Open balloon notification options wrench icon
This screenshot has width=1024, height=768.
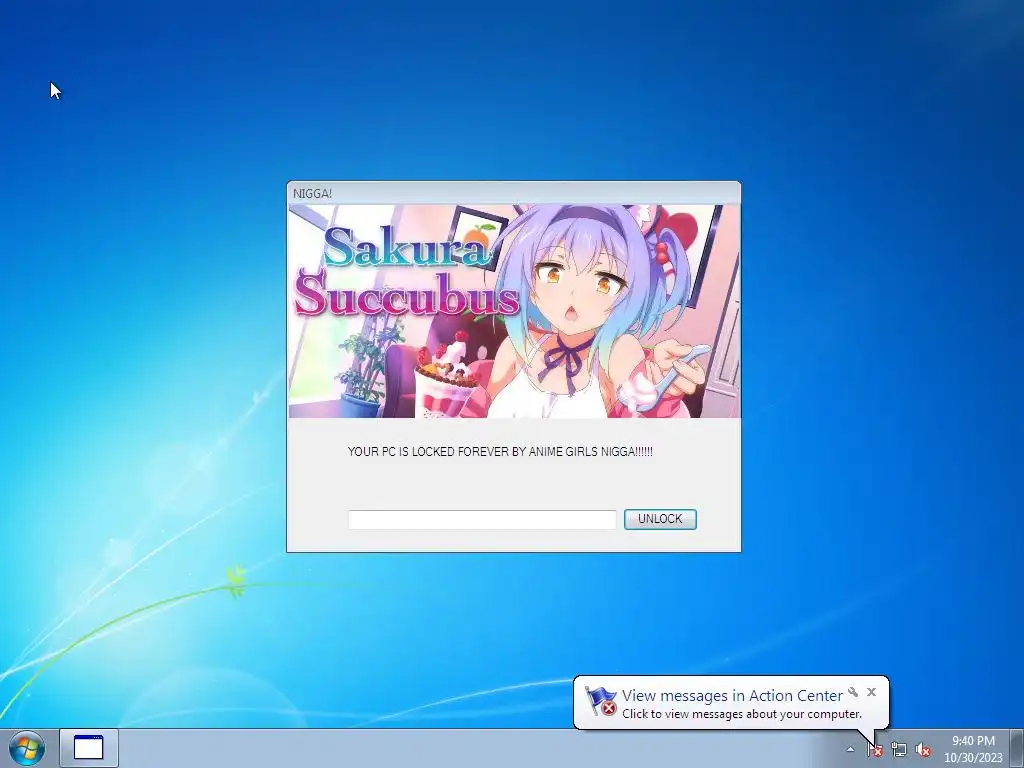tap(853, 692)
